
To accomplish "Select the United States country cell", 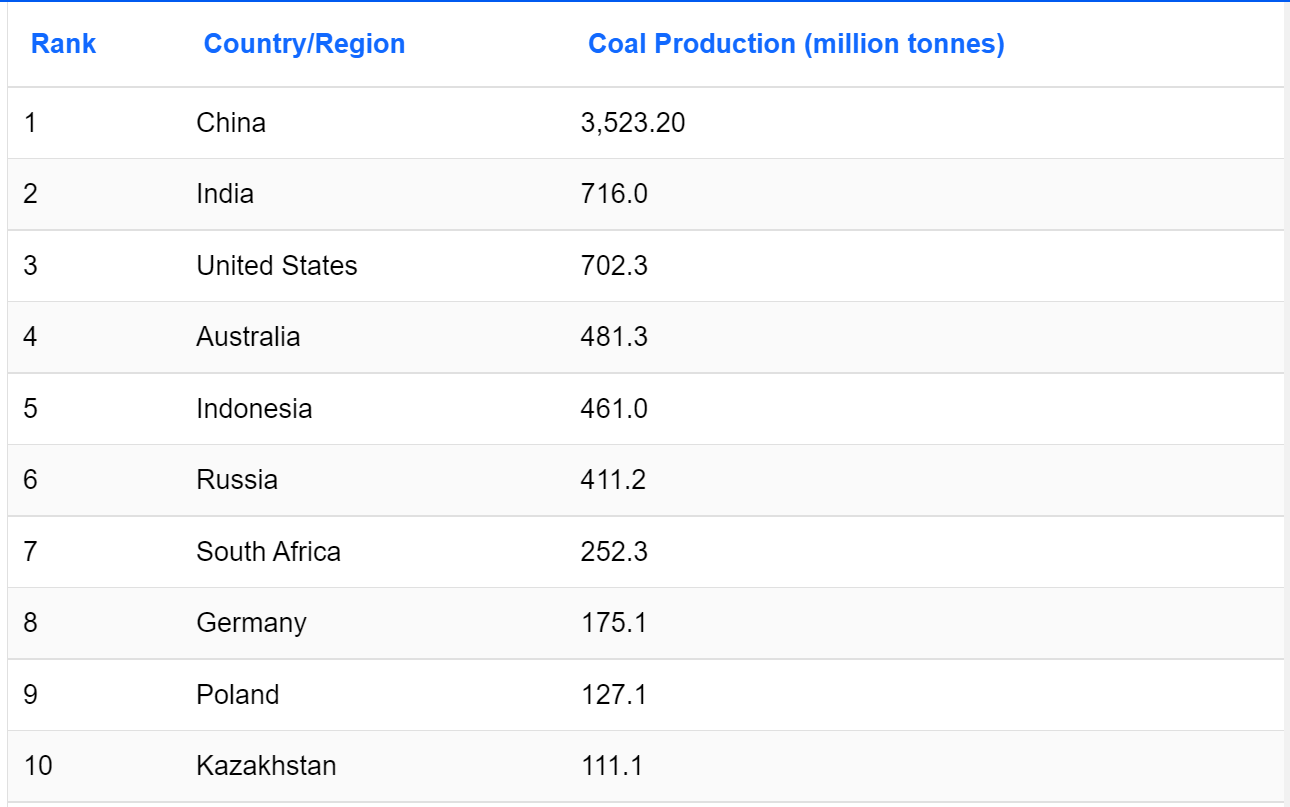I will tap(277, 266).
